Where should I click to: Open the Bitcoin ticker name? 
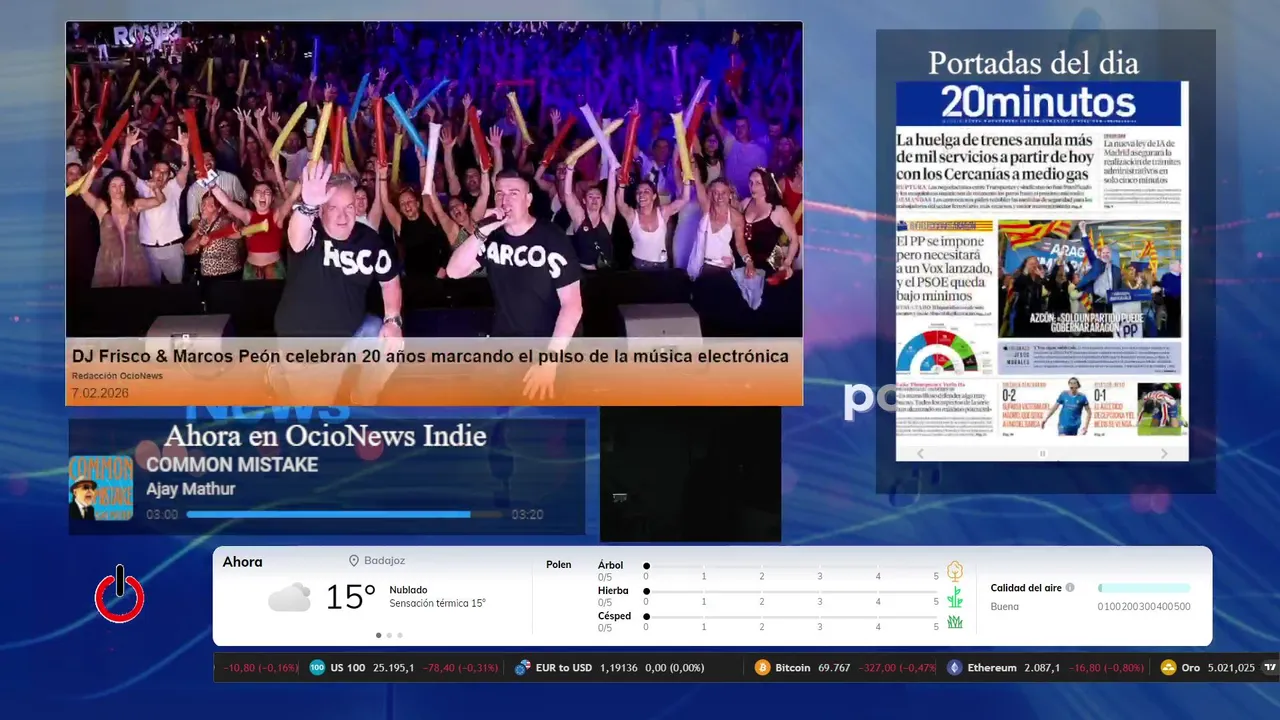click(793, 667)
